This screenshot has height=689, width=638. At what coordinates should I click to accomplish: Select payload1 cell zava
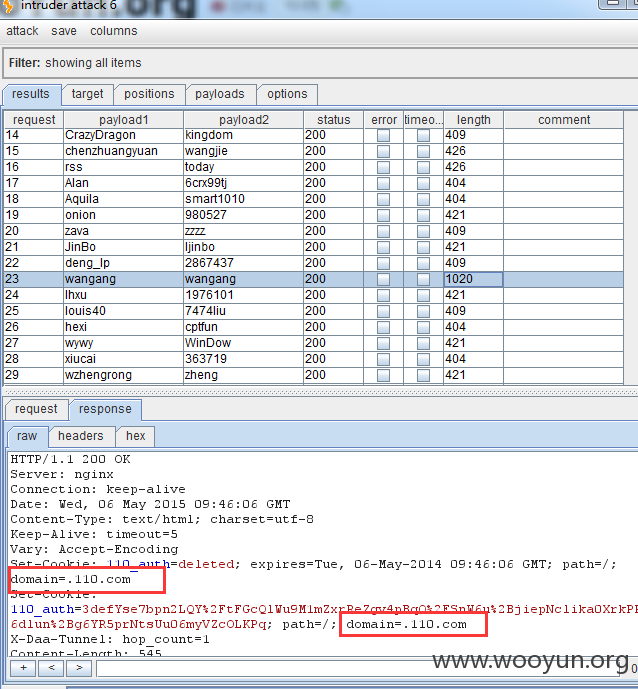click(x=123, y=231)
